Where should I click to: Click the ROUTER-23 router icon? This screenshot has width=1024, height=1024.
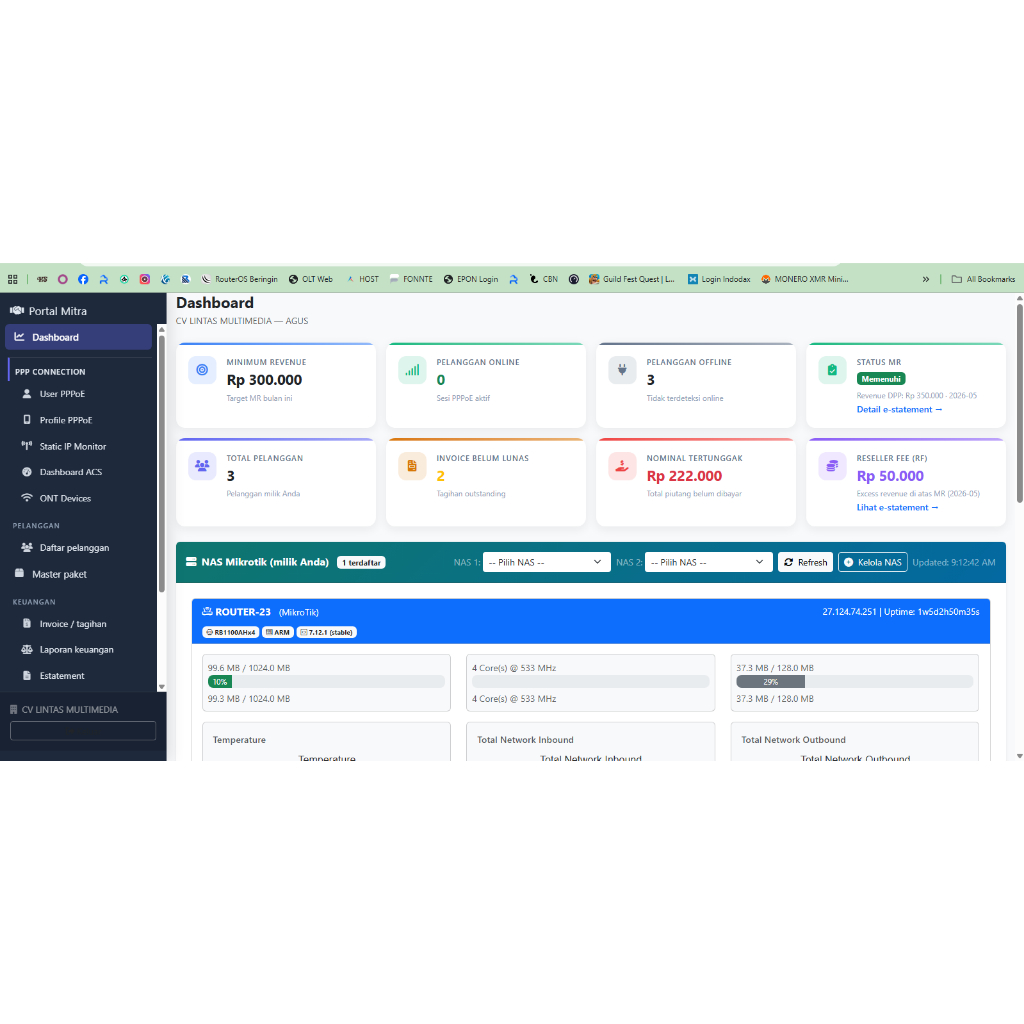(207, 612)
